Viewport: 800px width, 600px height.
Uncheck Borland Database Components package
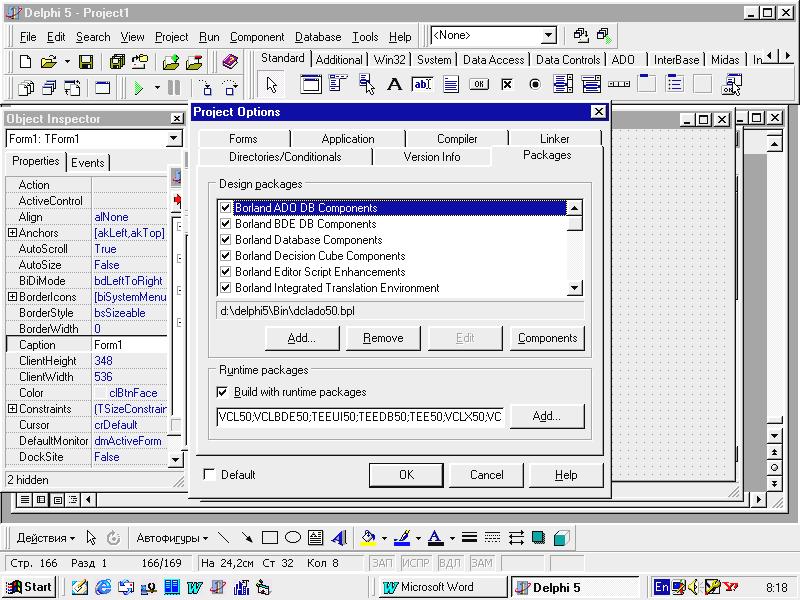(226, 240)
